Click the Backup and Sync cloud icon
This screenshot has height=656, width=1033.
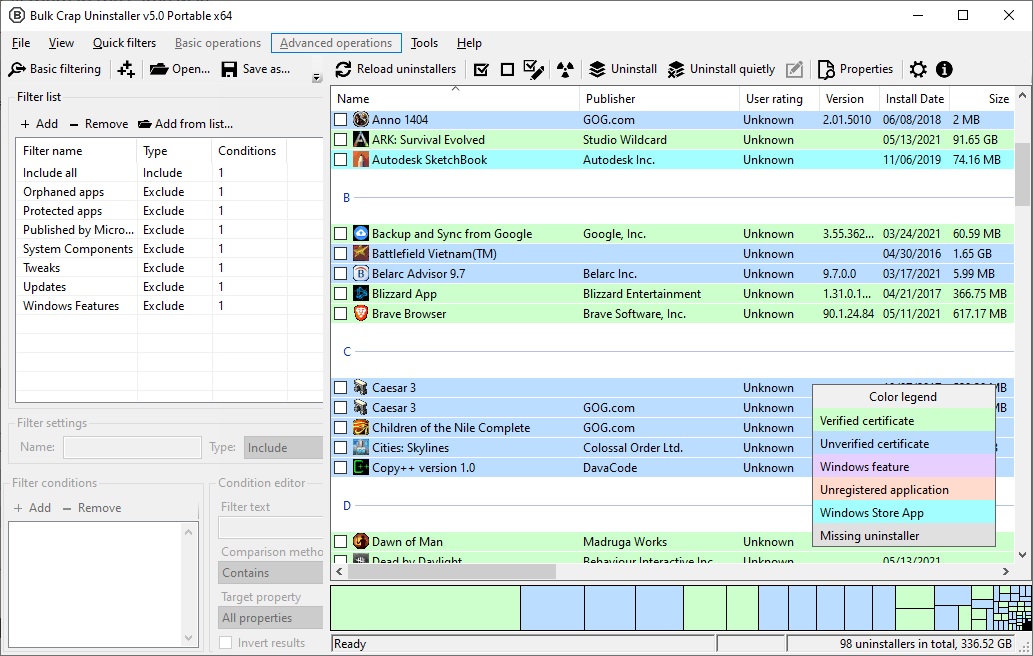(360, 233)
